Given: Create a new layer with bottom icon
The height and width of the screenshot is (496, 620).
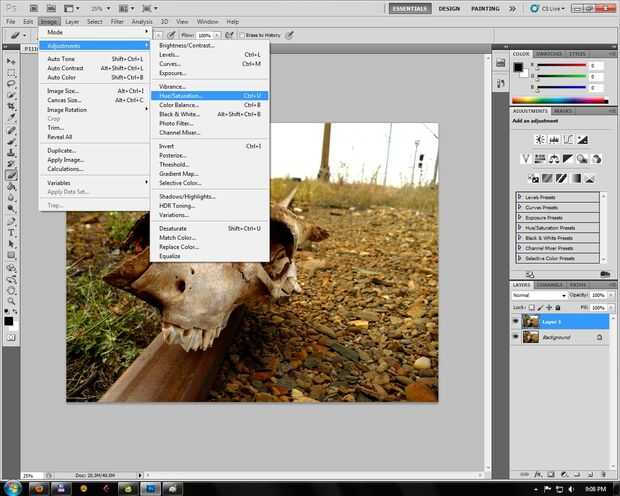Looking at the screenshot, I should point(590,474).
